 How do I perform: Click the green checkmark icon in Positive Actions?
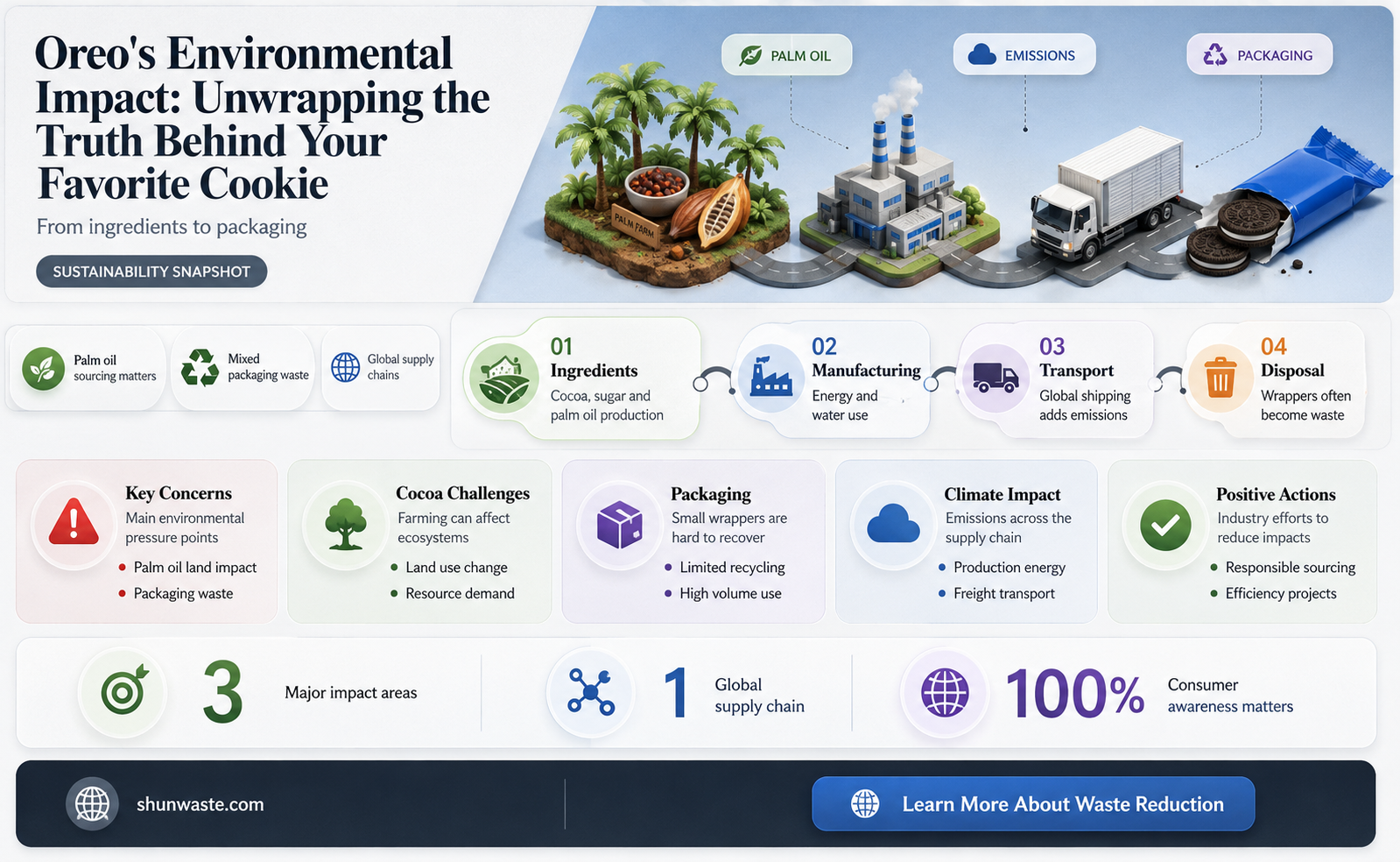[x=1165, y=526]
